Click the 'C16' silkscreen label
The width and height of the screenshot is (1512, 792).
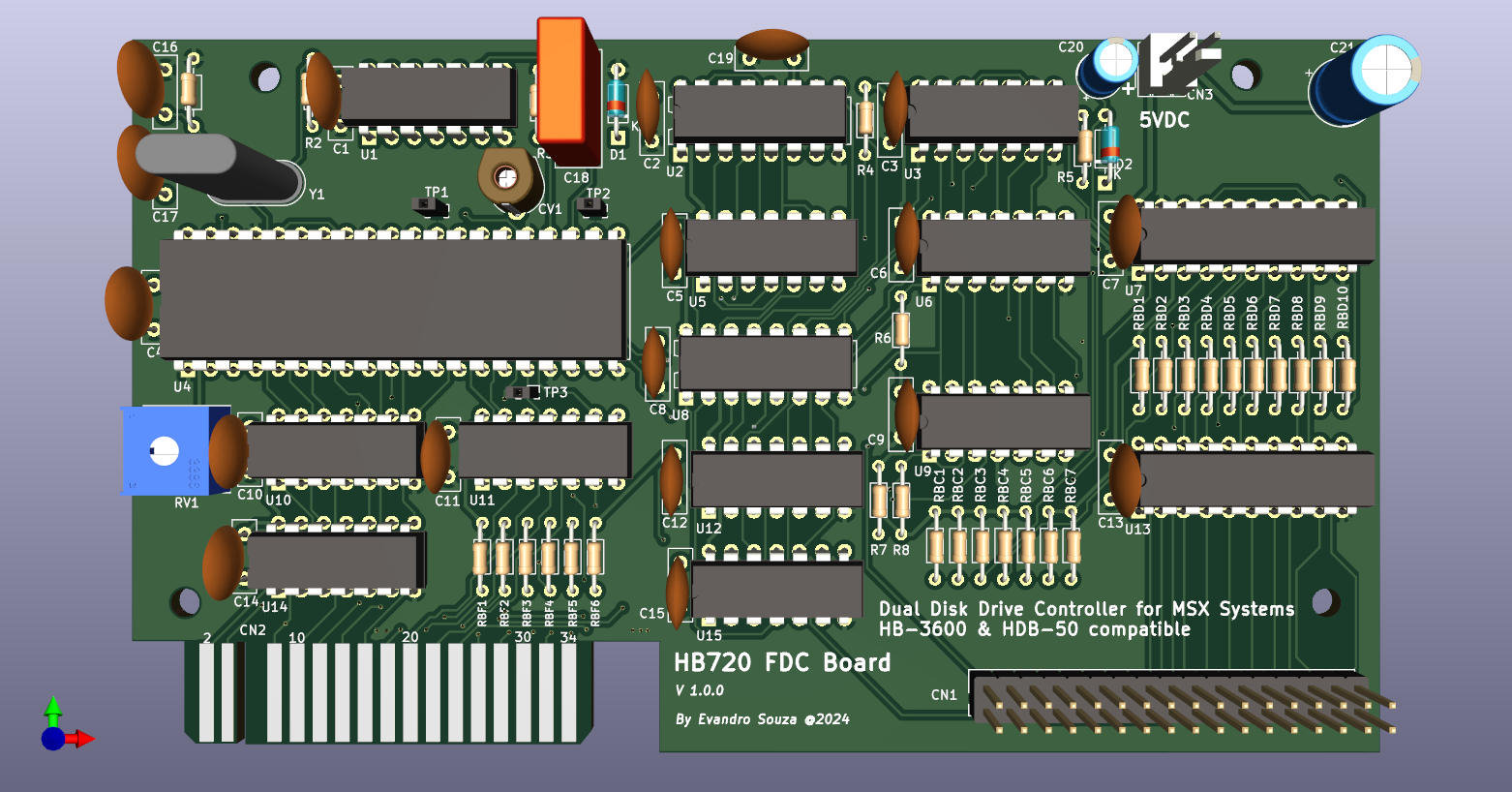point(165,46)
